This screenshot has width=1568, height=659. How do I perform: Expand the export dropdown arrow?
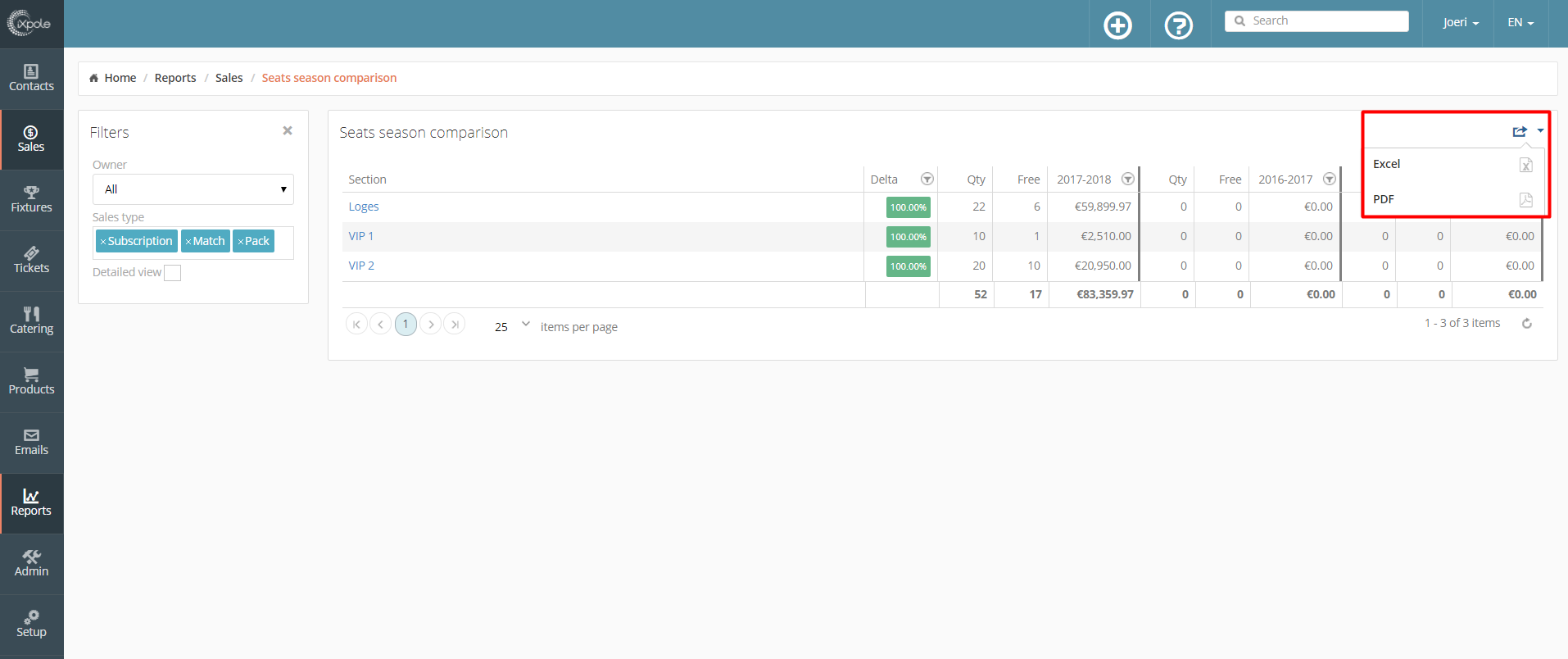tap(1540, 131)
